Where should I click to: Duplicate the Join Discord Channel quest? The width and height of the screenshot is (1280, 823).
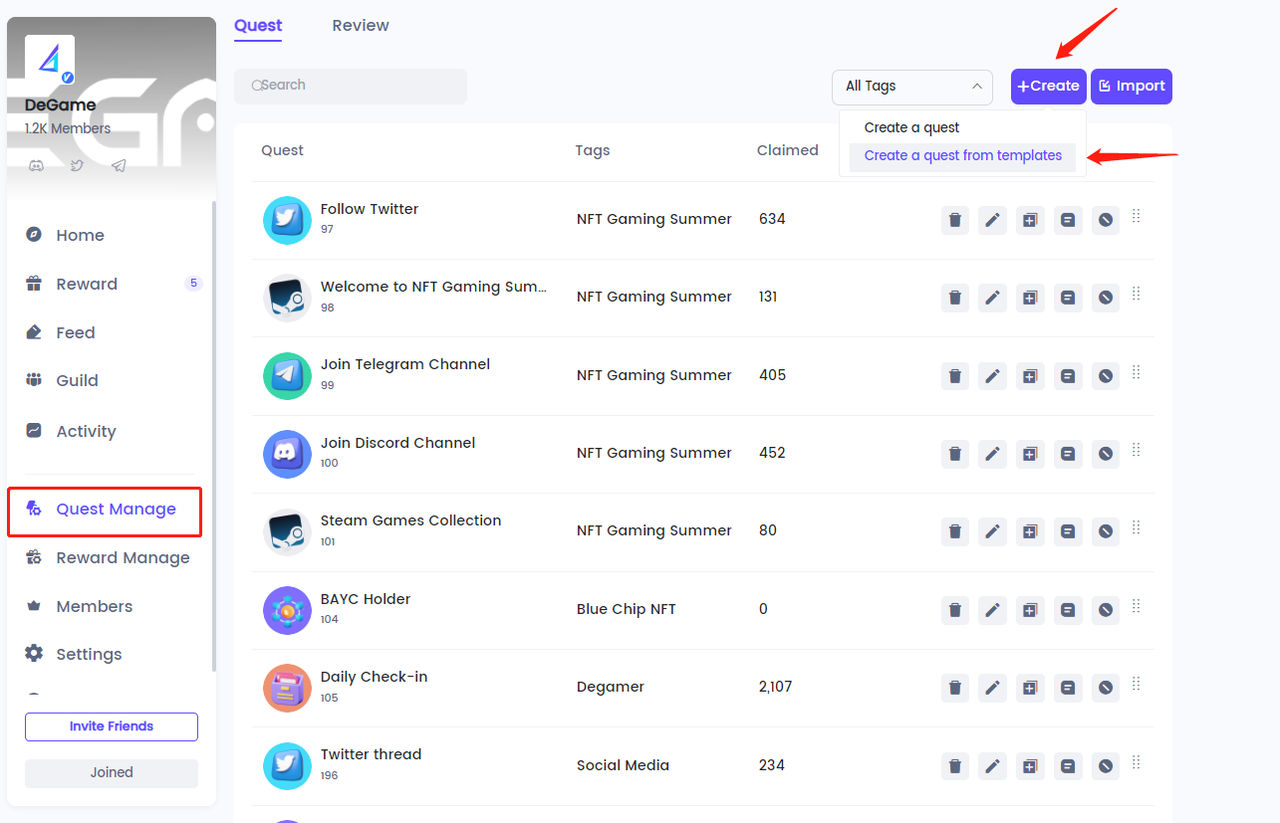(1030, 454)
